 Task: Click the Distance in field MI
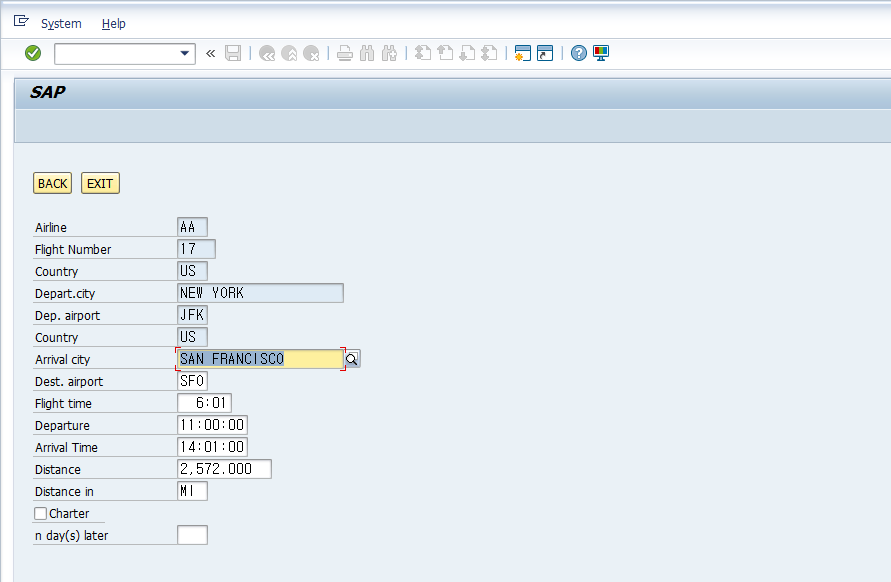(192, 491)
